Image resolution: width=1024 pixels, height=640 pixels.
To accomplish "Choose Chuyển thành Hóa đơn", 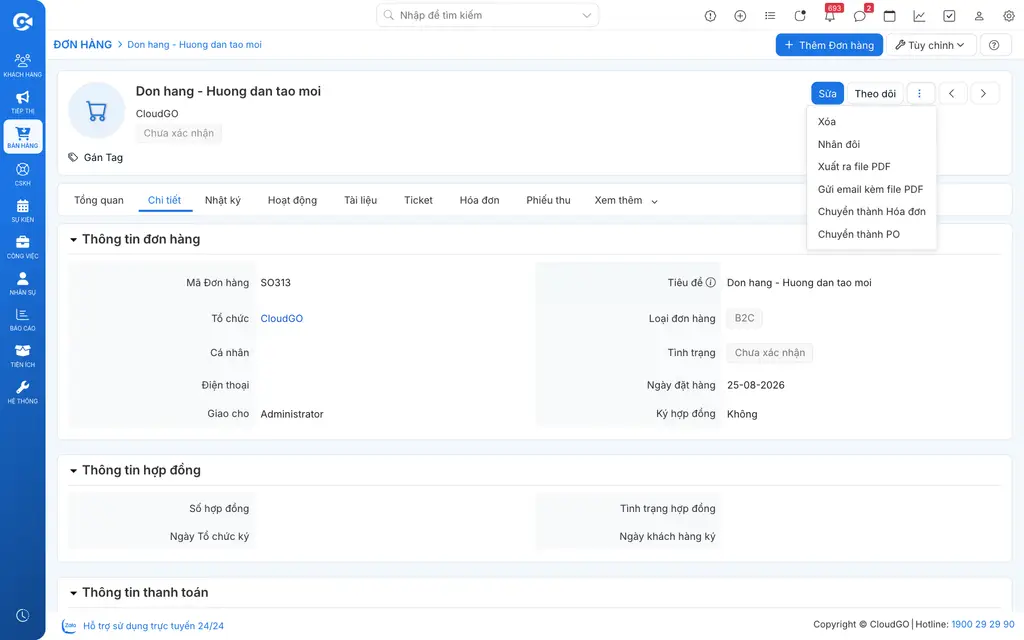I will coord(871,212).
